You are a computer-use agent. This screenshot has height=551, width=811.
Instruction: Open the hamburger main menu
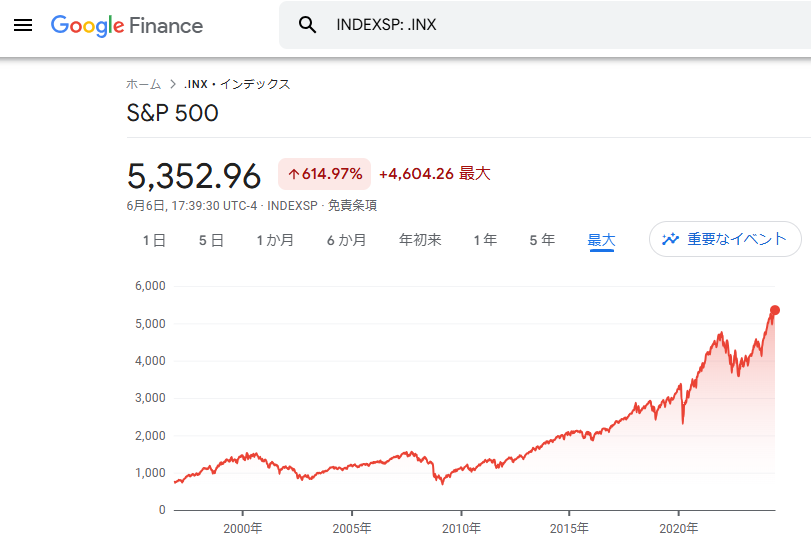coord(23,25)
